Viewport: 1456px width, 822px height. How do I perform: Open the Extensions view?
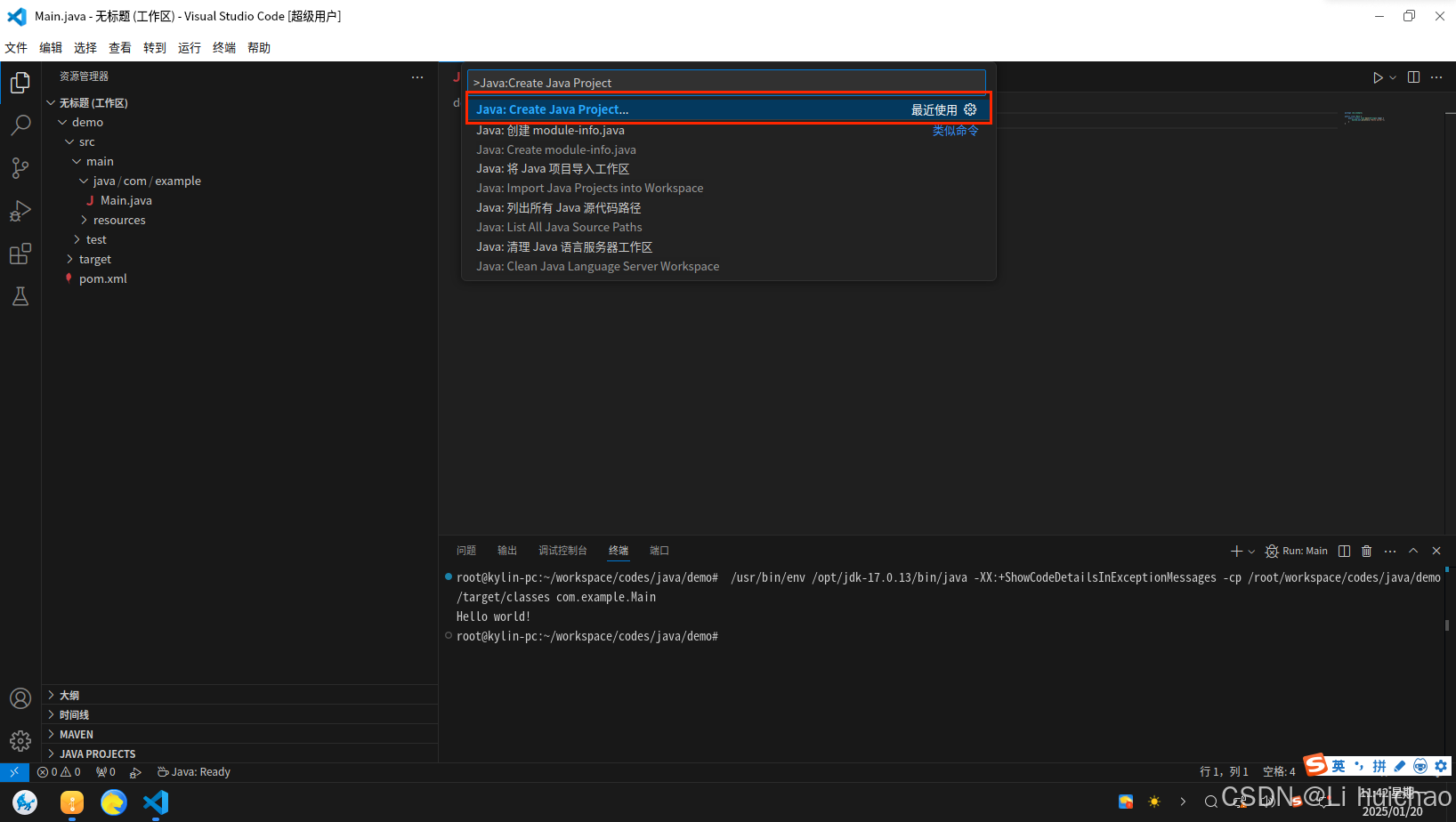pyautogui.click(x=20, y=254)
